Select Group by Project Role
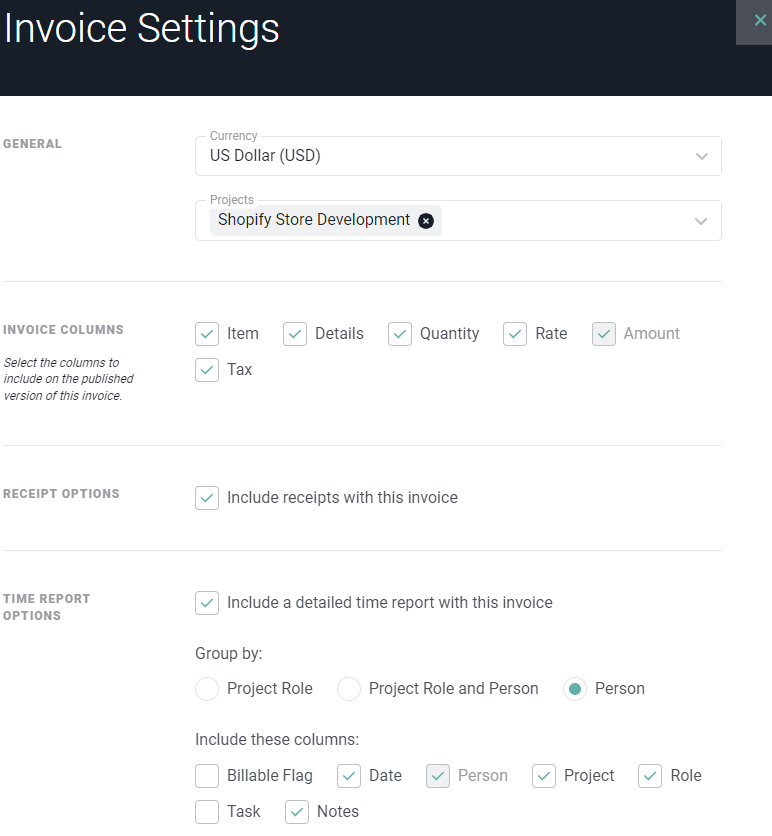The height and width of the screenshot is (836, 772). pyautogui.click(x=207, y=689)
